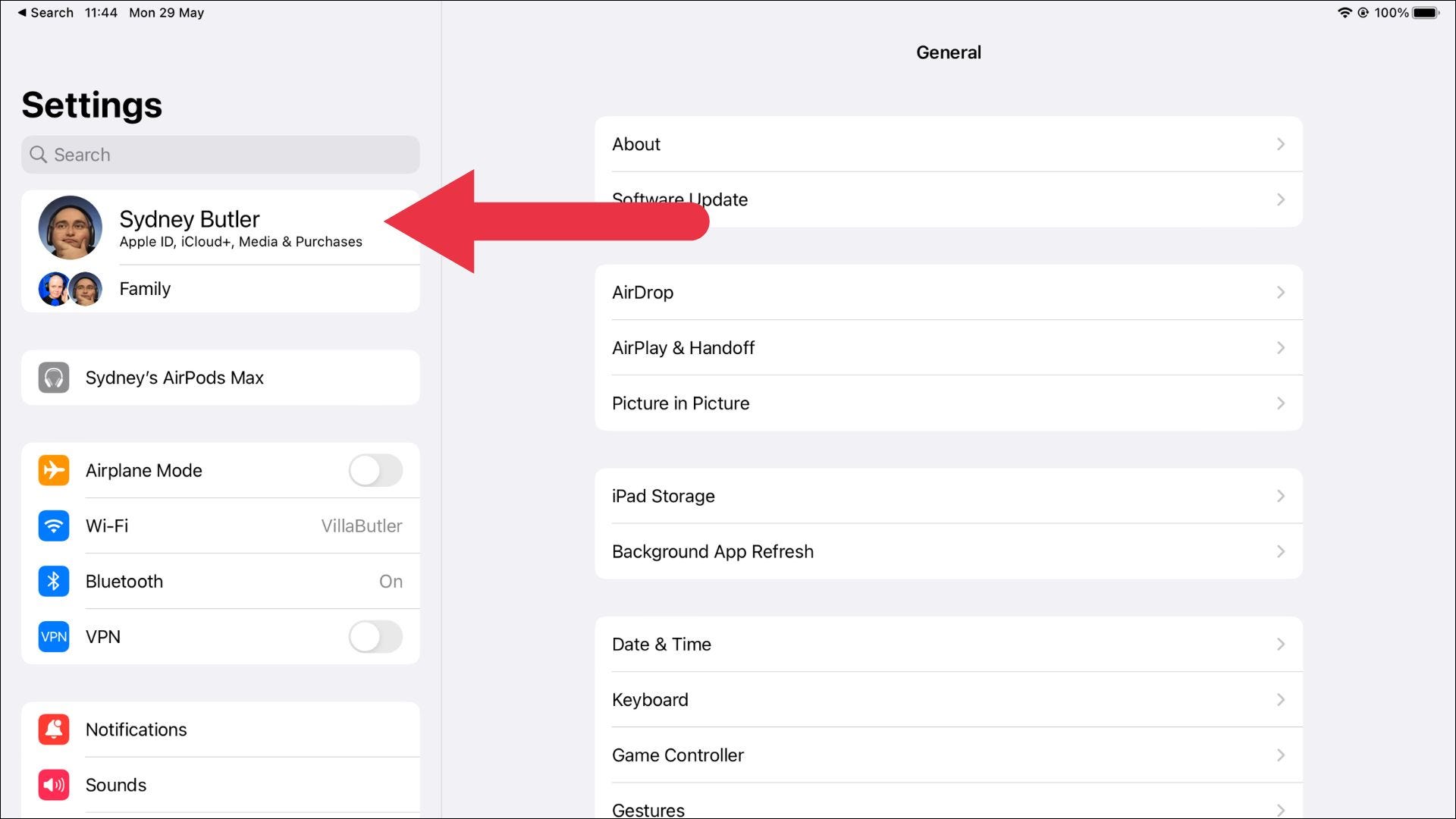Tap the blue VPN icon

[x=54, y=637]
